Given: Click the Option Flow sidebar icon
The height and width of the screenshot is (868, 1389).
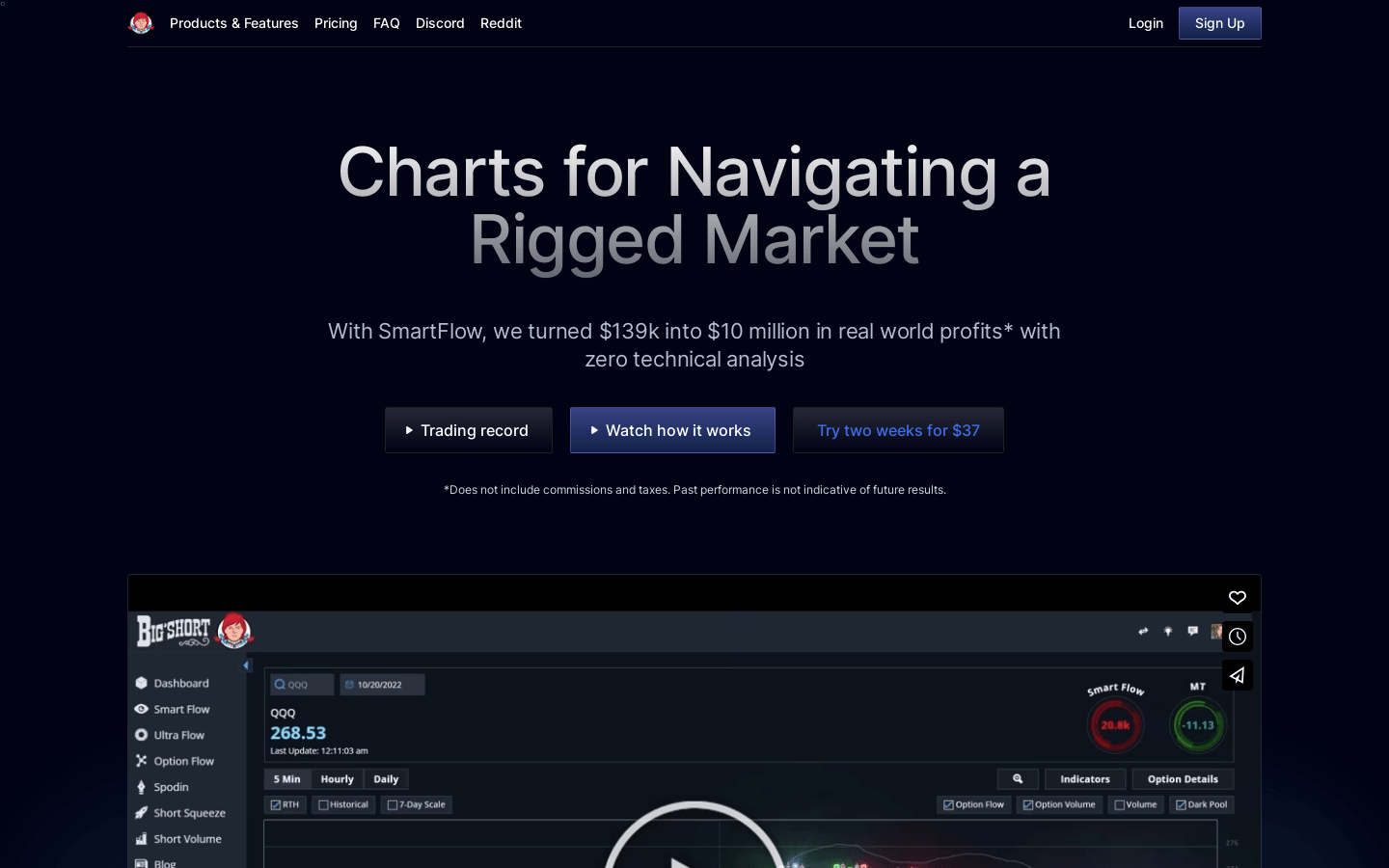Looking at the screenshot, I should point(141,761).
